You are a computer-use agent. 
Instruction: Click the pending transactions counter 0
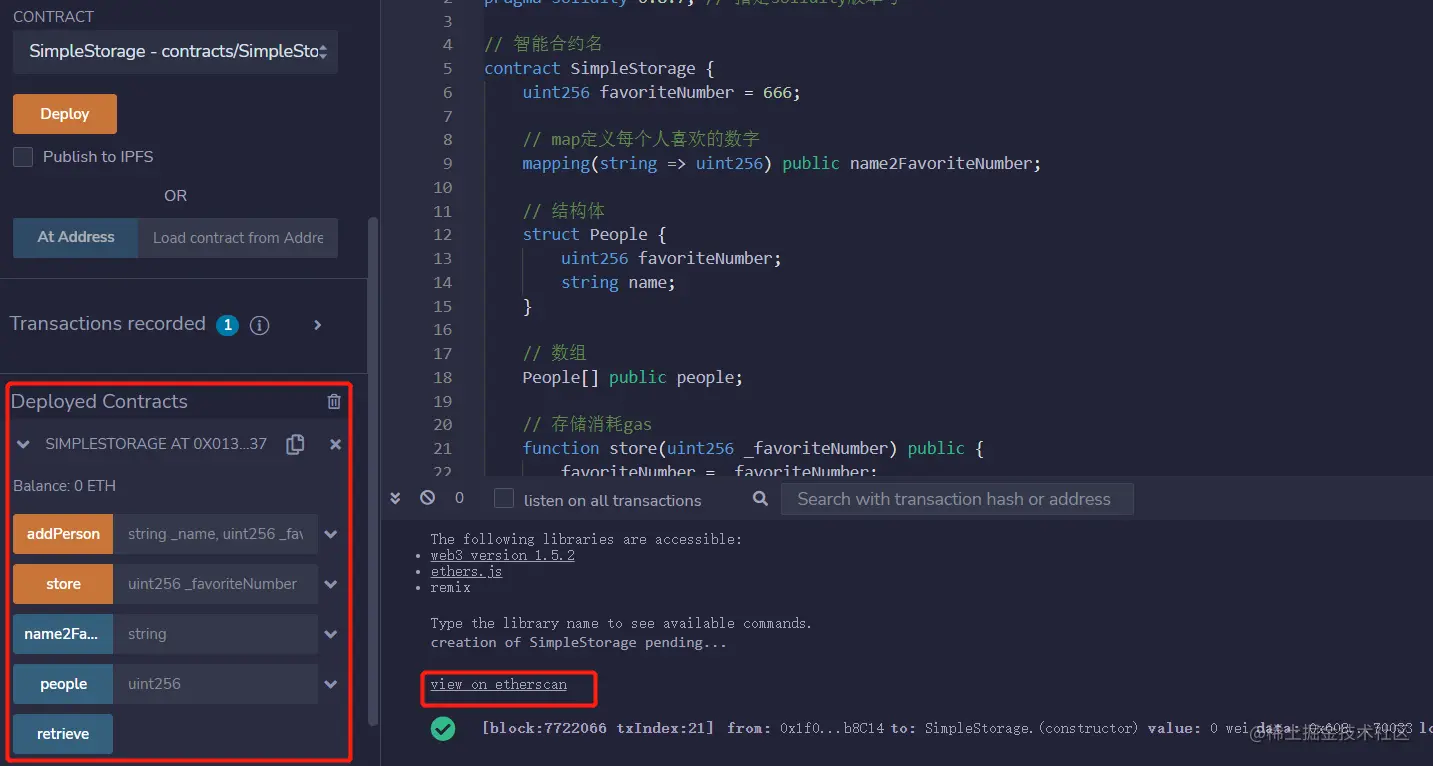[x=459, y=498]
